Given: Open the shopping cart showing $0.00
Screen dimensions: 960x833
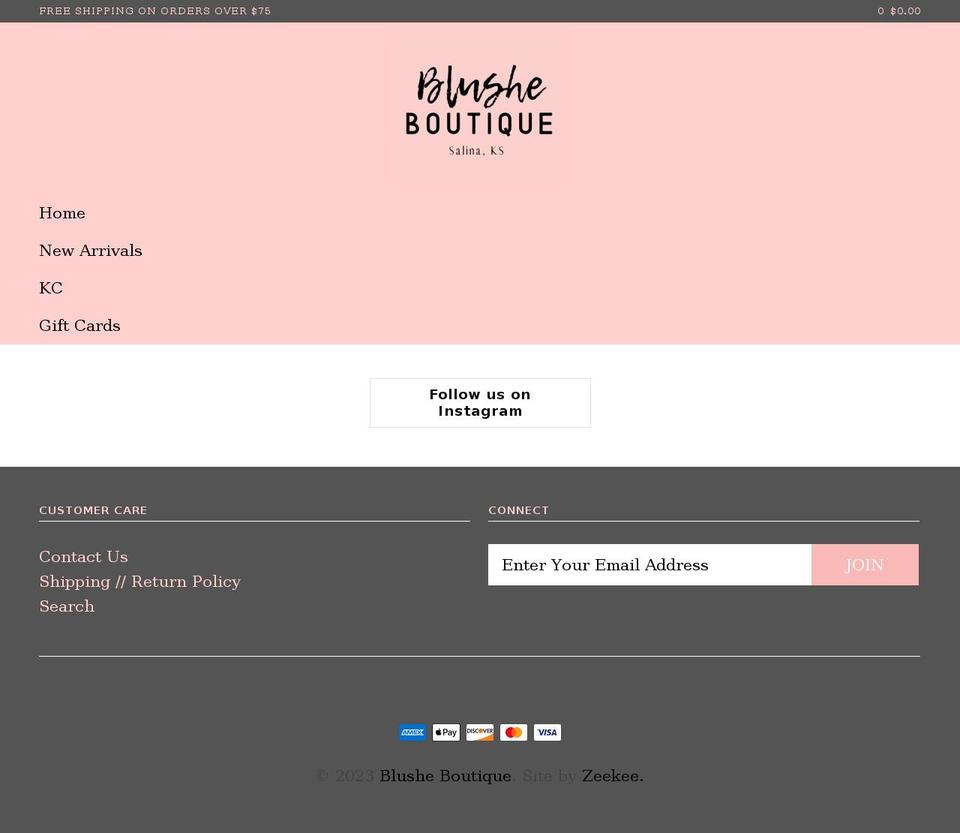Looking at the screenshot, I should point(899,11).
